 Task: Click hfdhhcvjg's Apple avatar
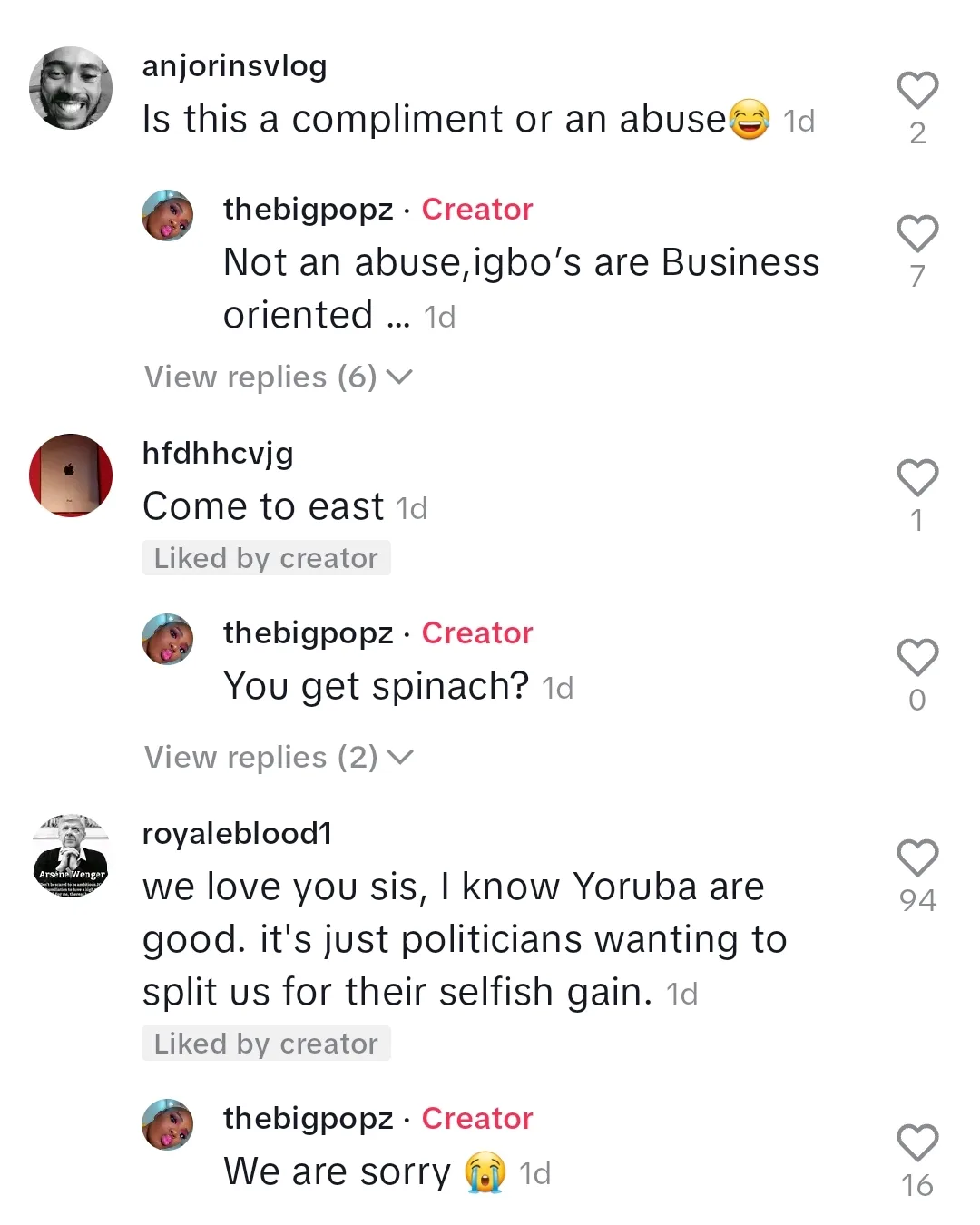69,475
